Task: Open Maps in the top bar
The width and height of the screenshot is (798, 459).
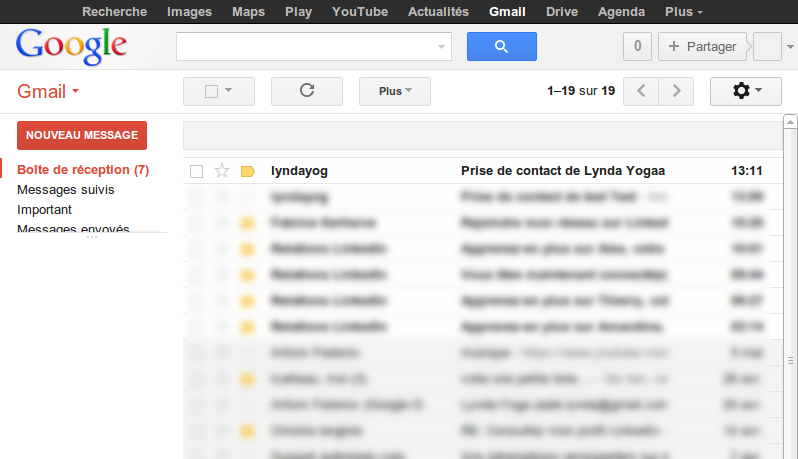Action: click(x=248, y=12)
